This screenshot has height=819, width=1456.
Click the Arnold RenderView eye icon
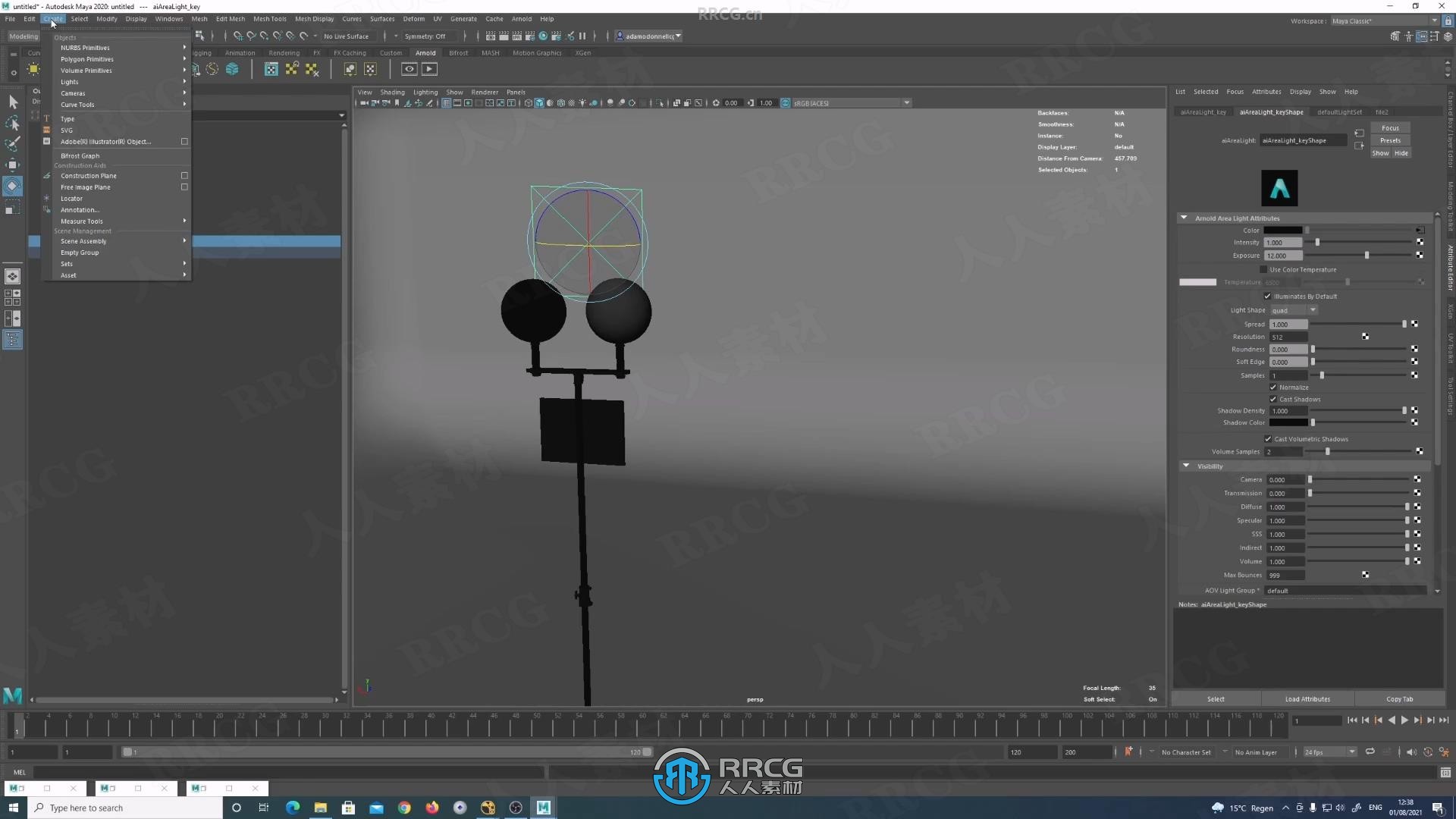[x=409, y=69]
